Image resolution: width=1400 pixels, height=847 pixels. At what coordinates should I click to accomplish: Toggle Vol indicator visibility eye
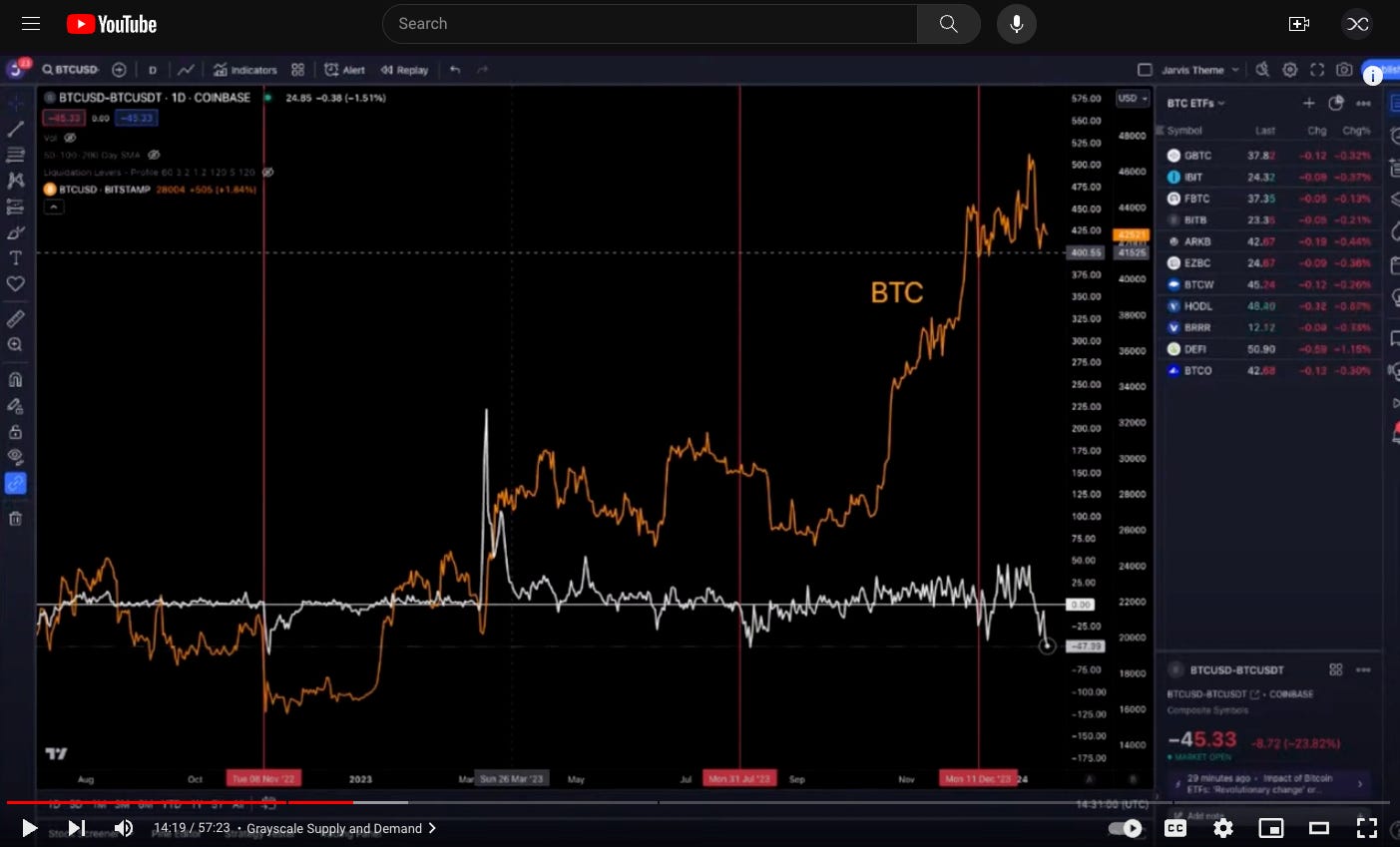click(70, 138)
